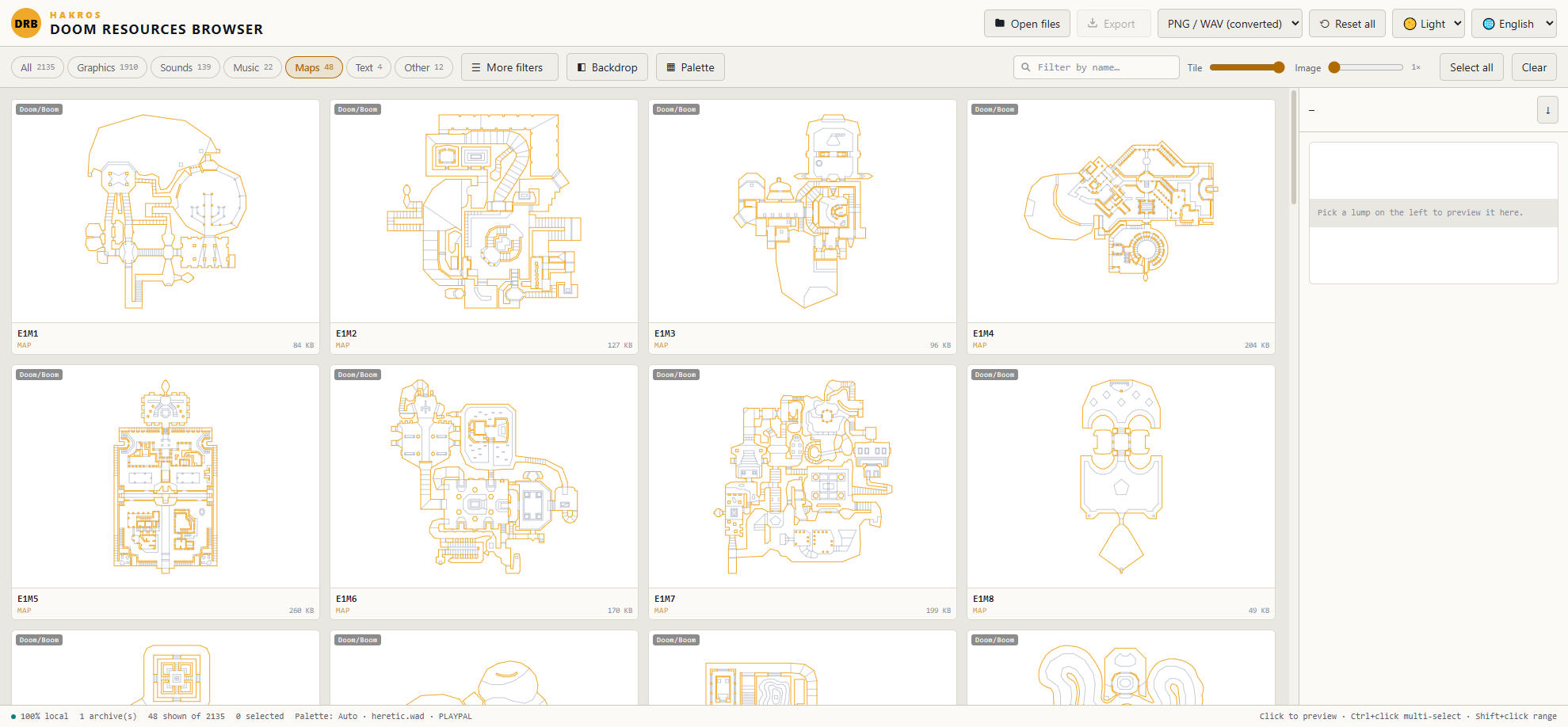Screen dimensions: 1568x727
Task: Open the English language dropdown
Action: (x=1514, y=24)
